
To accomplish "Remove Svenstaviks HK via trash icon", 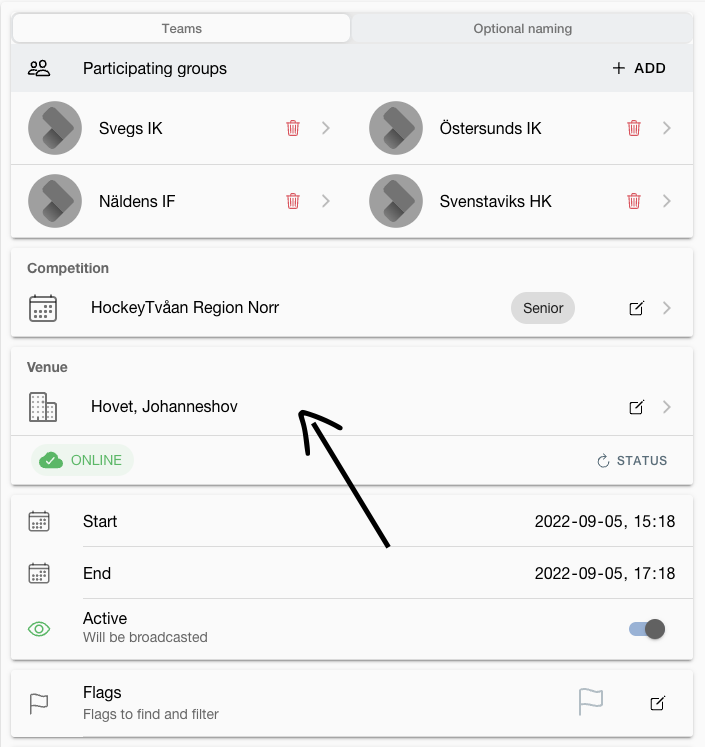I will click(x=634, y=201).
